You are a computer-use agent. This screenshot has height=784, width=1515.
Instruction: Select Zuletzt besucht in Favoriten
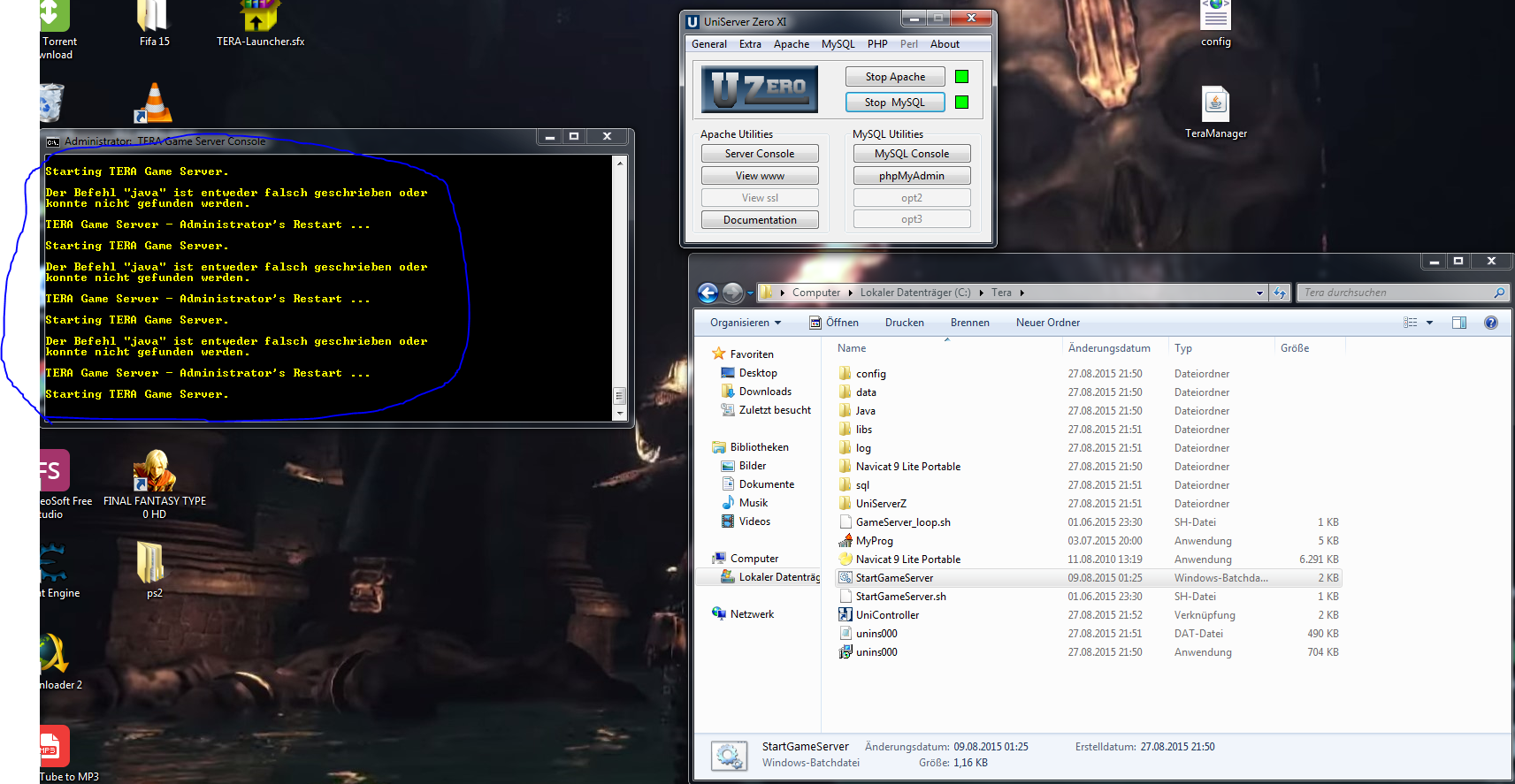775,410
